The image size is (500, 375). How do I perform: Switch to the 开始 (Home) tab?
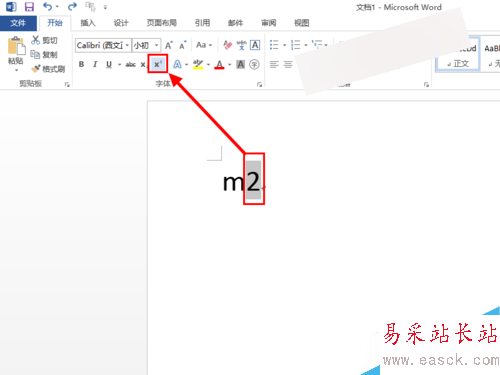point(55,23)
